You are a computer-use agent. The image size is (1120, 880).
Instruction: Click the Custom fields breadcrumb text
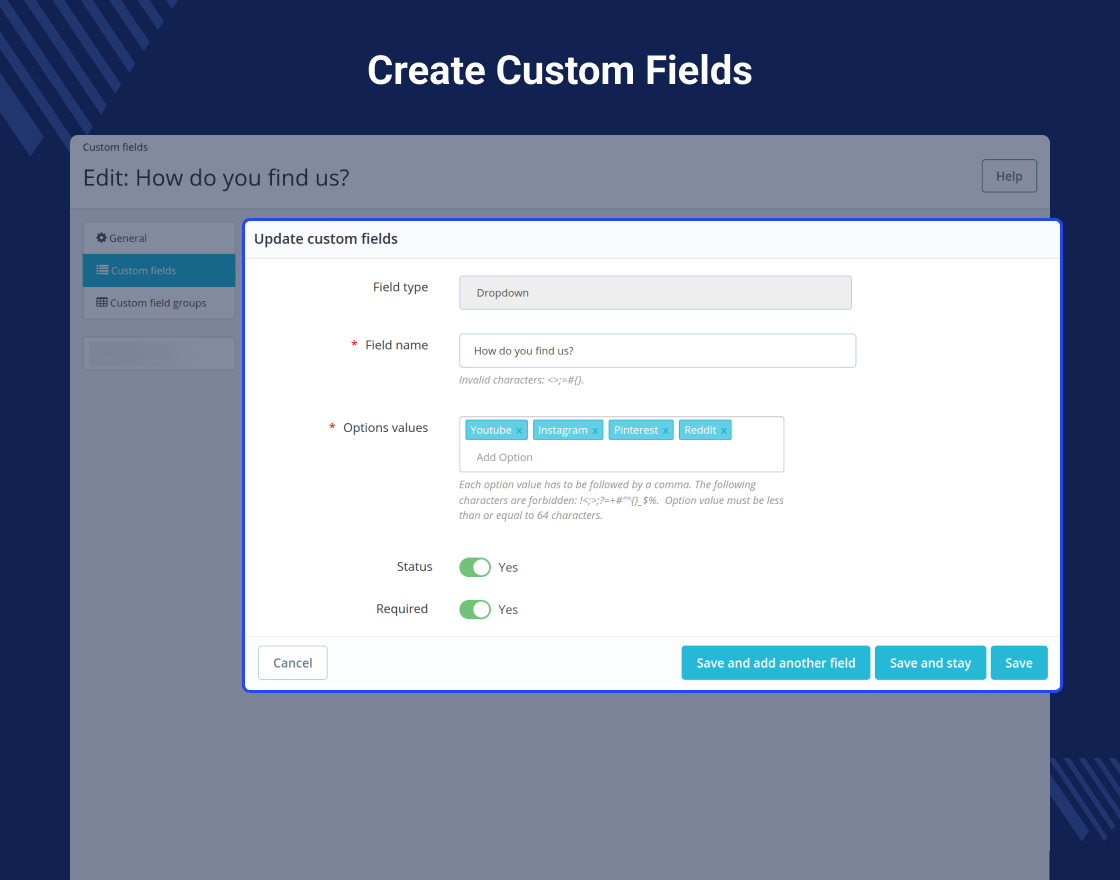click(115, 147)
